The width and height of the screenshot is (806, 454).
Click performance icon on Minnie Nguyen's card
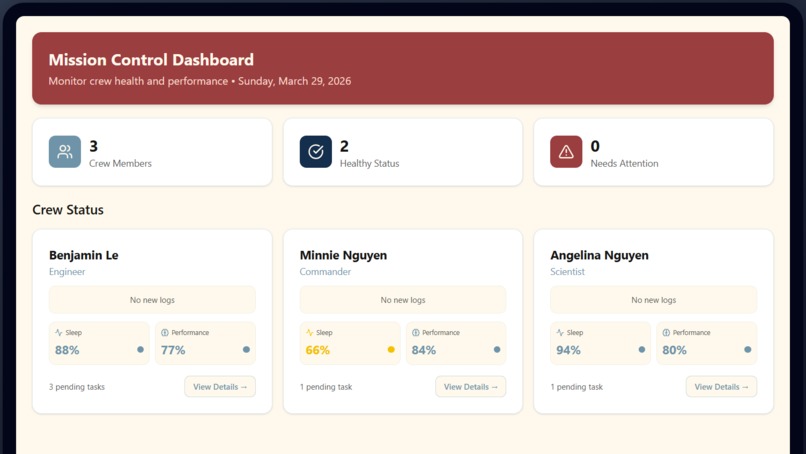coord(416,333)
